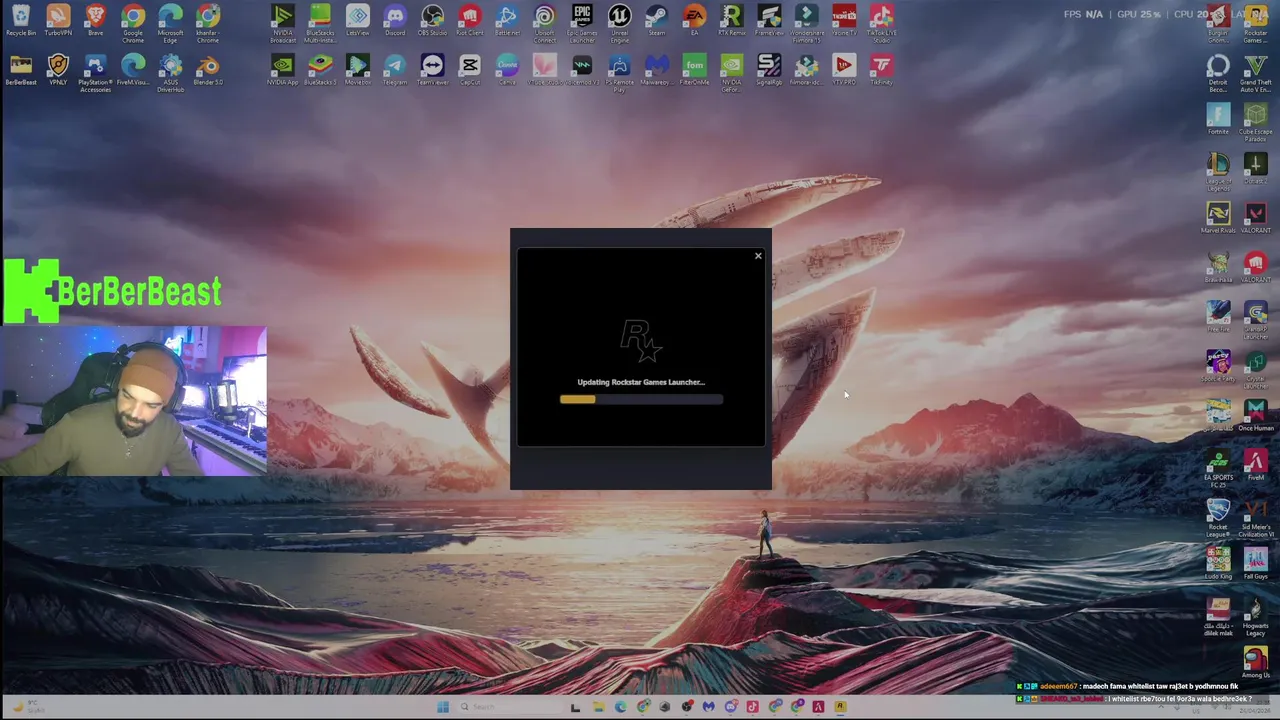Open the EA SPORTS FC 25 shortcut

[1218, 468]
